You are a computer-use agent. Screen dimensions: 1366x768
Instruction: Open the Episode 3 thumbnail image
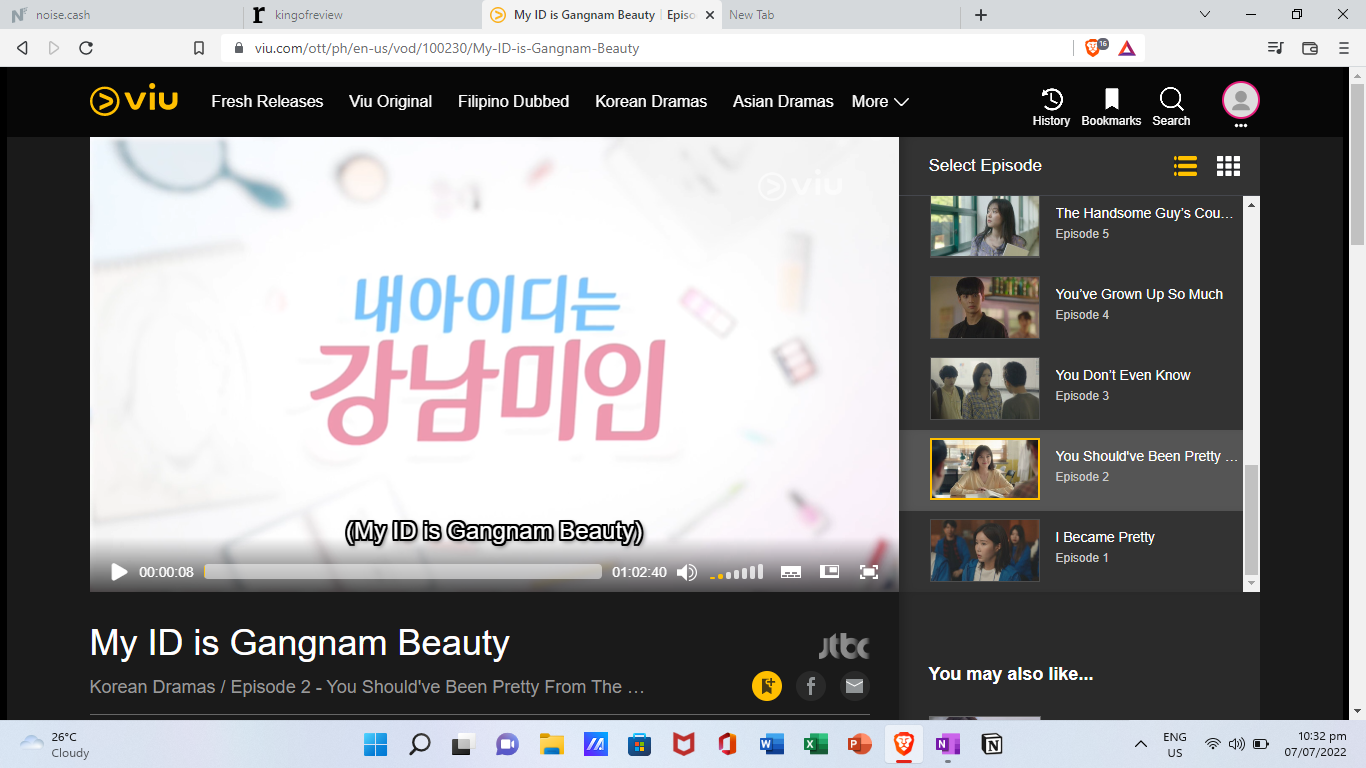985,388
